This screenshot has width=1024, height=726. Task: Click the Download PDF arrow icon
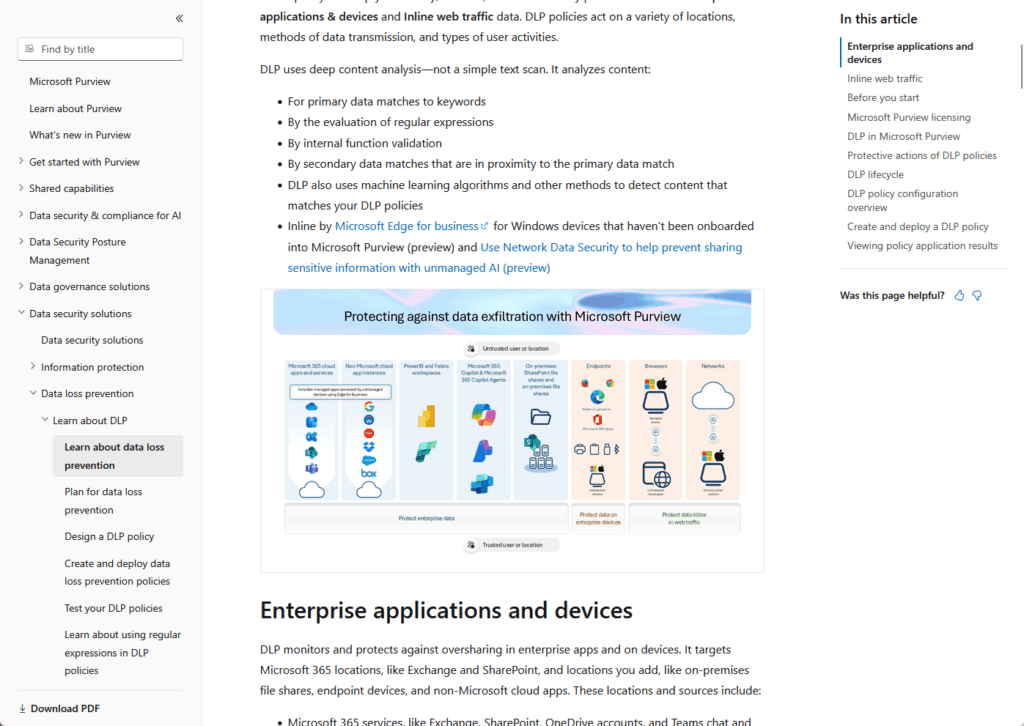[22, 708]
